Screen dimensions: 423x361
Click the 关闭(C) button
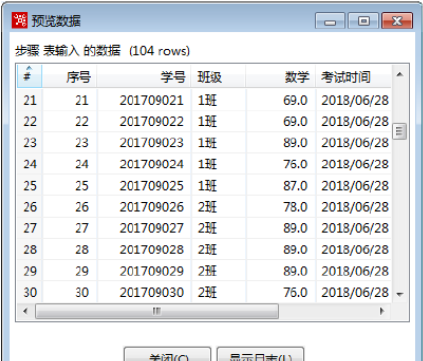167,355
